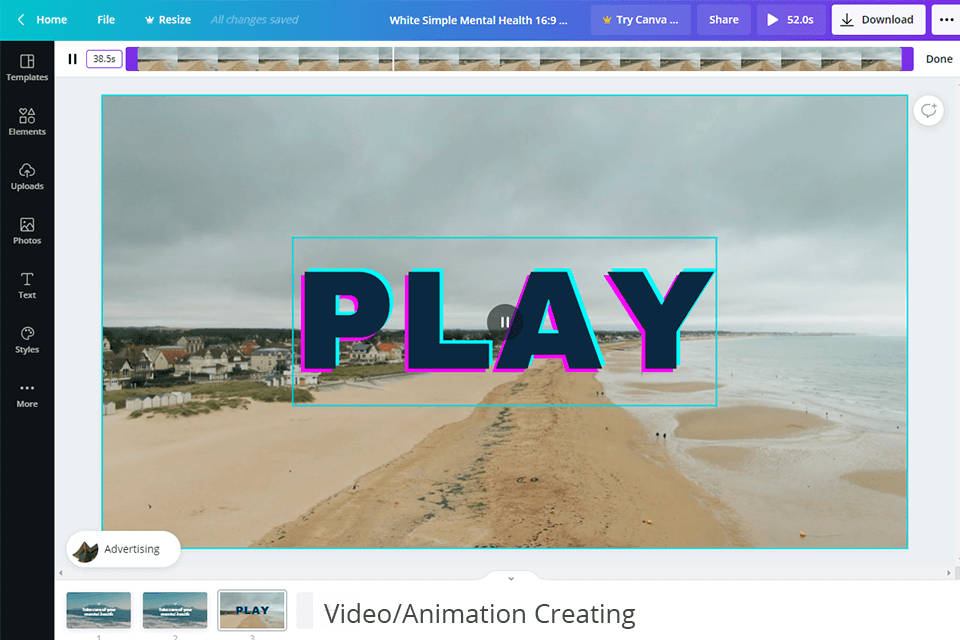Click the Try Canva Pro button
960x640 pixels.
(640, 20)
